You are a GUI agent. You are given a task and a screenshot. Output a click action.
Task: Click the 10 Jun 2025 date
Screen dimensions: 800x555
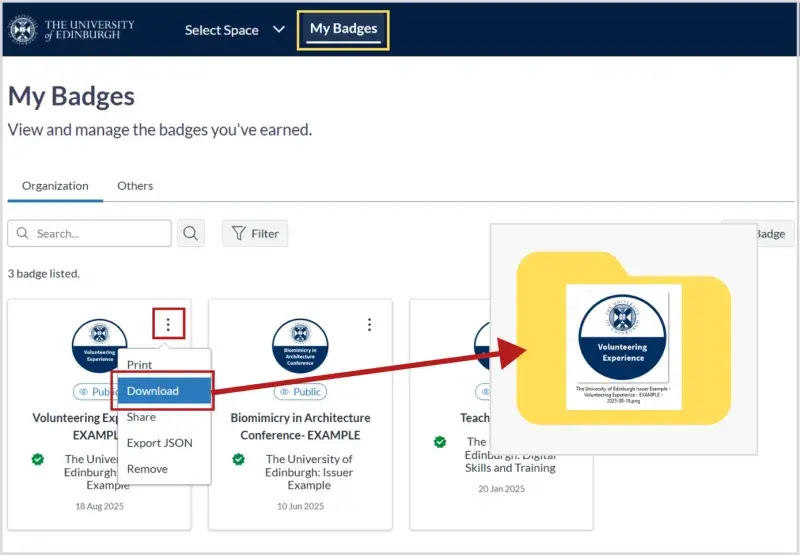pos(301,506)
